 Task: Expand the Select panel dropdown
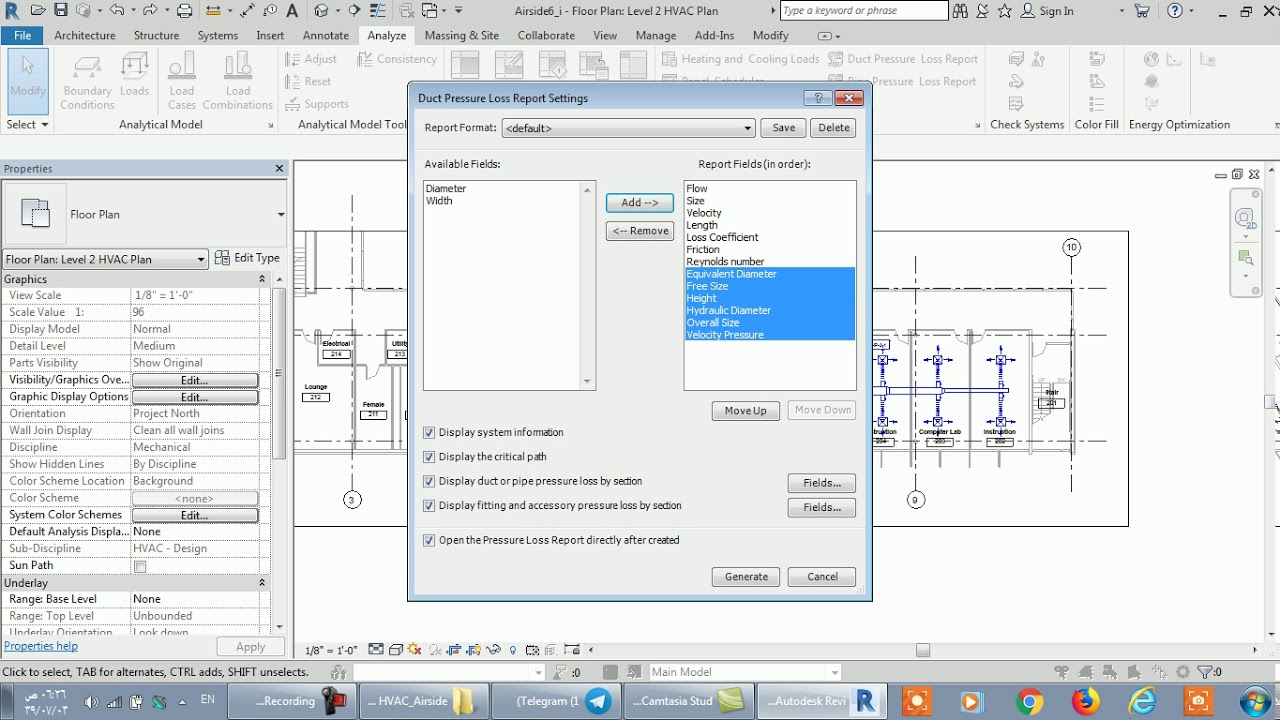(x=27, y=125)
